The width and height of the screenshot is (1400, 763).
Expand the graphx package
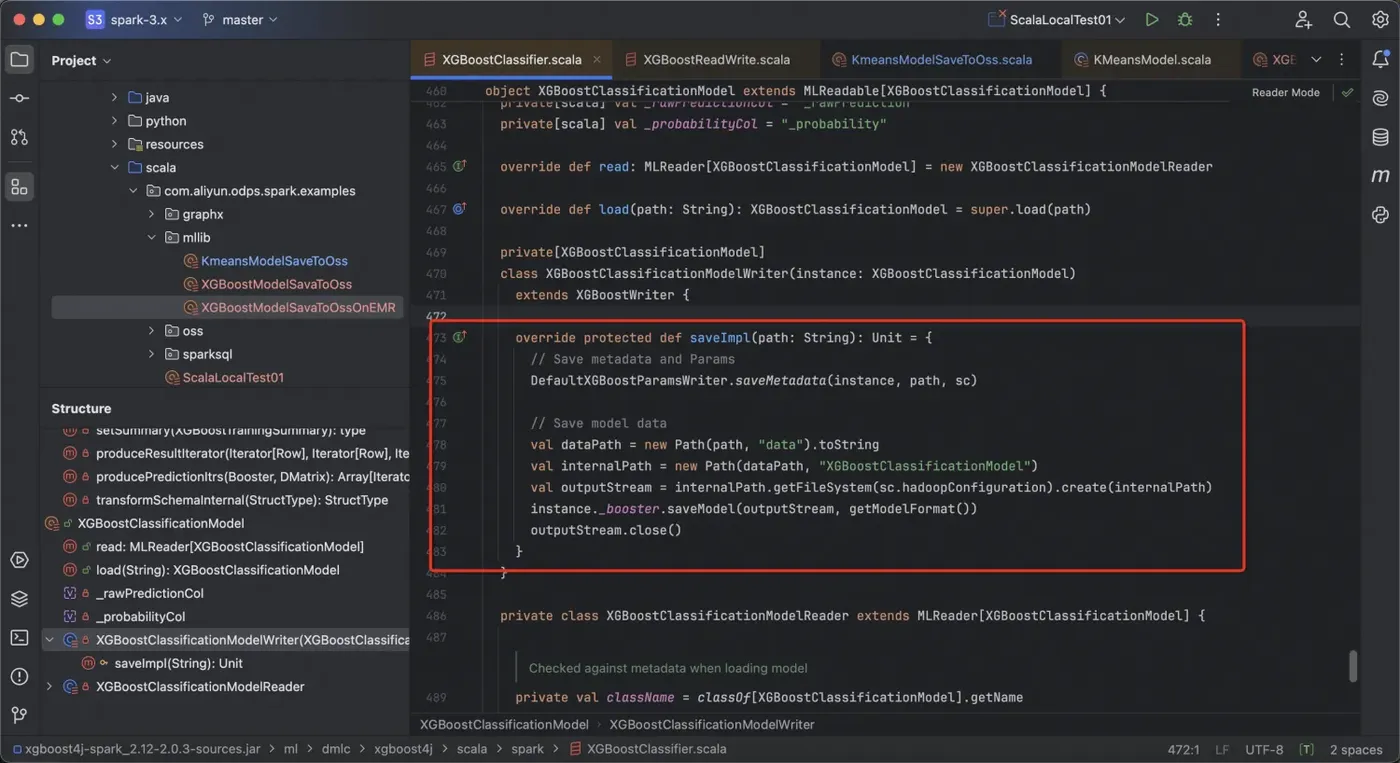point(152,214)
